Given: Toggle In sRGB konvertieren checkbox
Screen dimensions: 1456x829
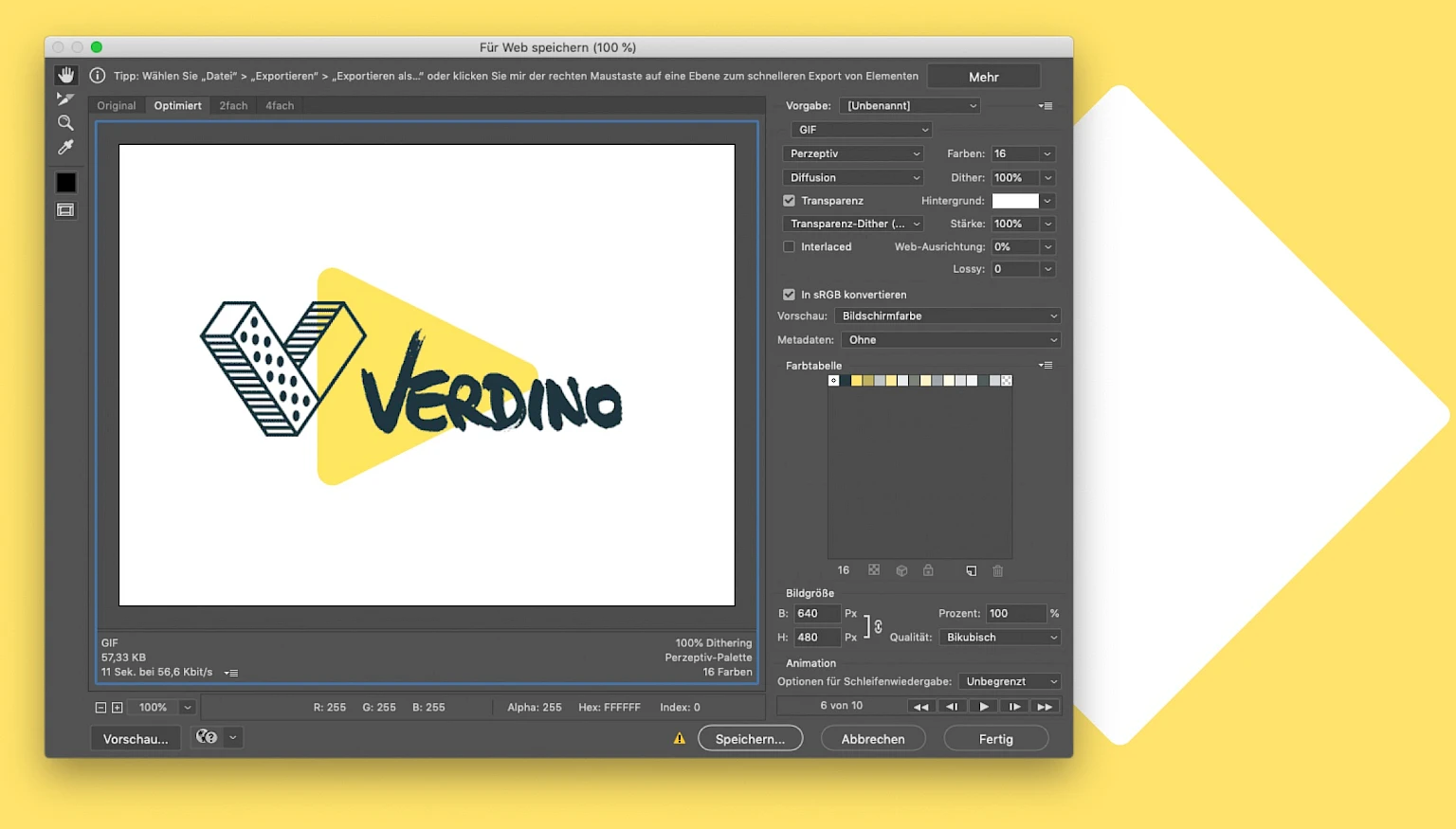Looking at the screenshot, I should (x=789, y=295).
